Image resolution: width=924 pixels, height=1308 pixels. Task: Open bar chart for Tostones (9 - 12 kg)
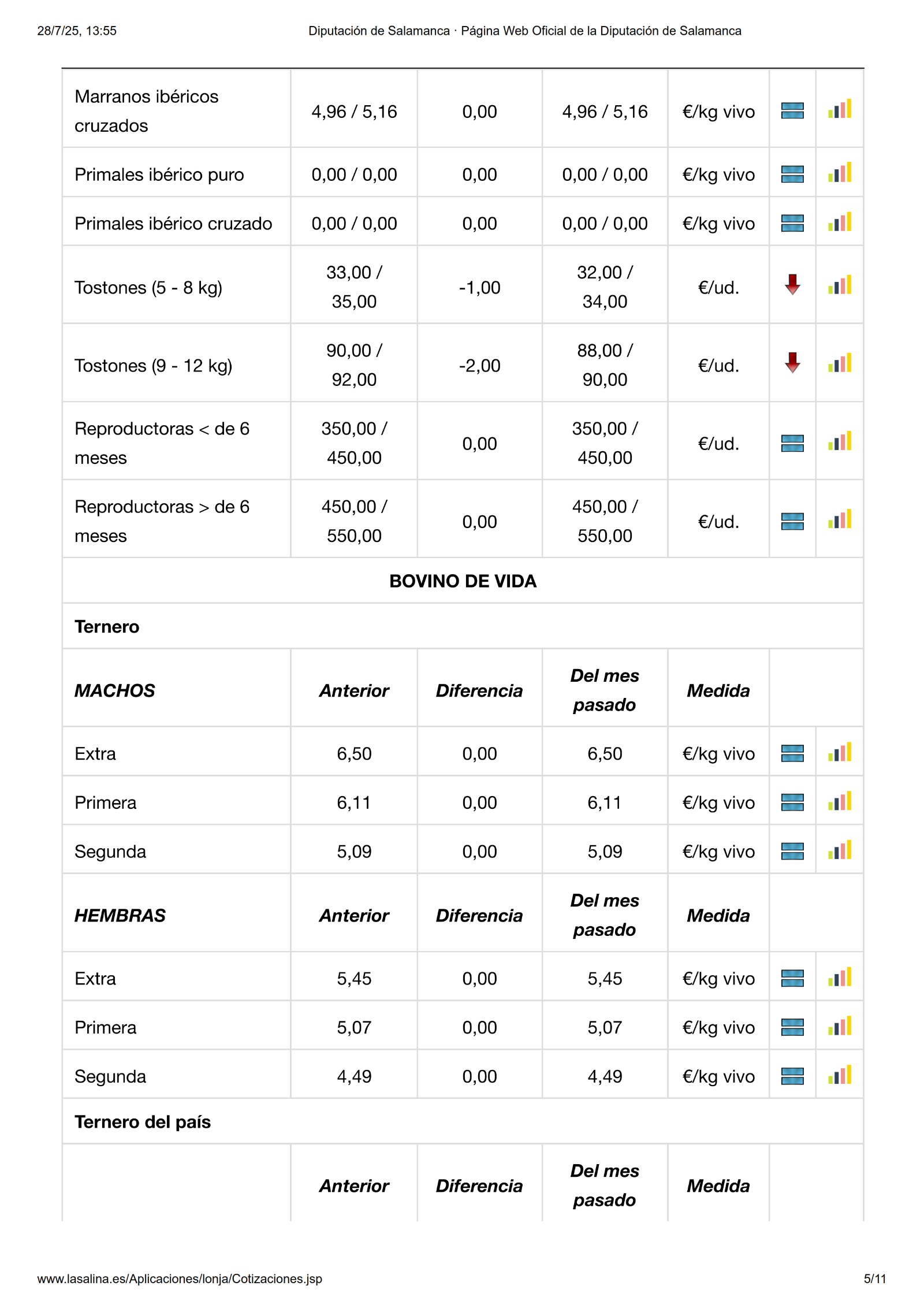[x=839, y=363]
